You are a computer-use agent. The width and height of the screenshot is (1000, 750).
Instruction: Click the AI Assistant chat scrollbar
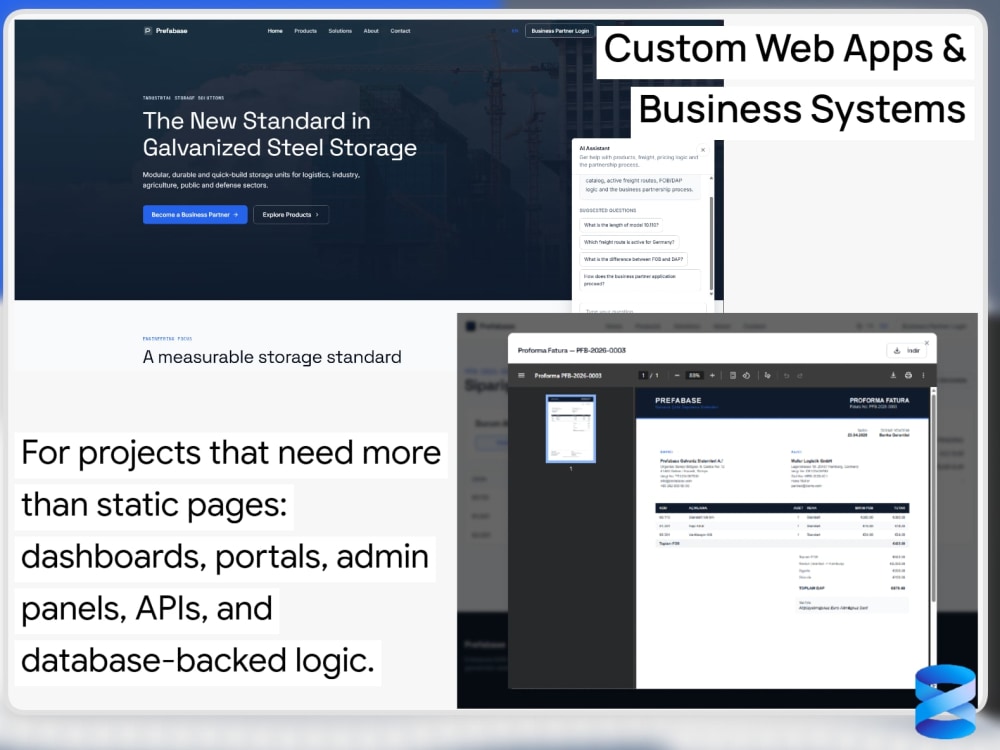coord(711,246)
